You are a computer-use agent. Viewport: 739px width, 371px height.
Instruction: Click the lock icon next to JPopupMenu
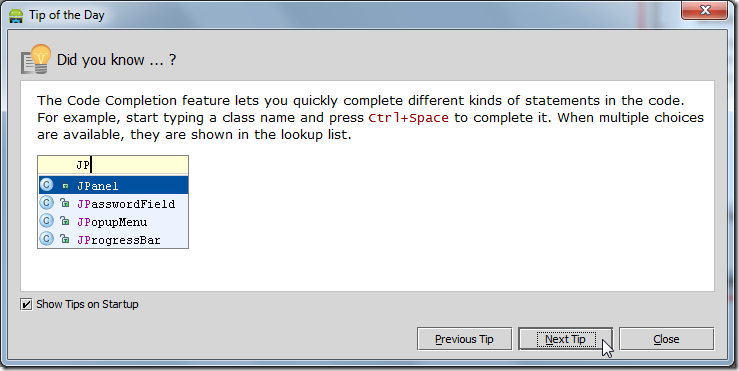click(65, 221)
